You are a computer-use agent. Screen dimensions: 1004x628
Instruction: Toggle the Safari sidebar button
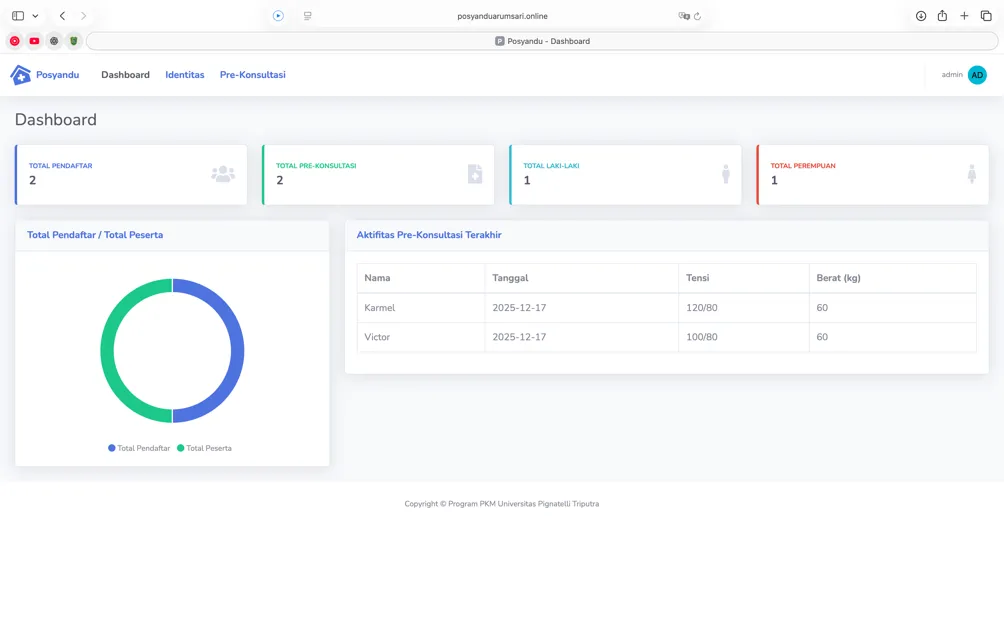[x=18, y=16]
